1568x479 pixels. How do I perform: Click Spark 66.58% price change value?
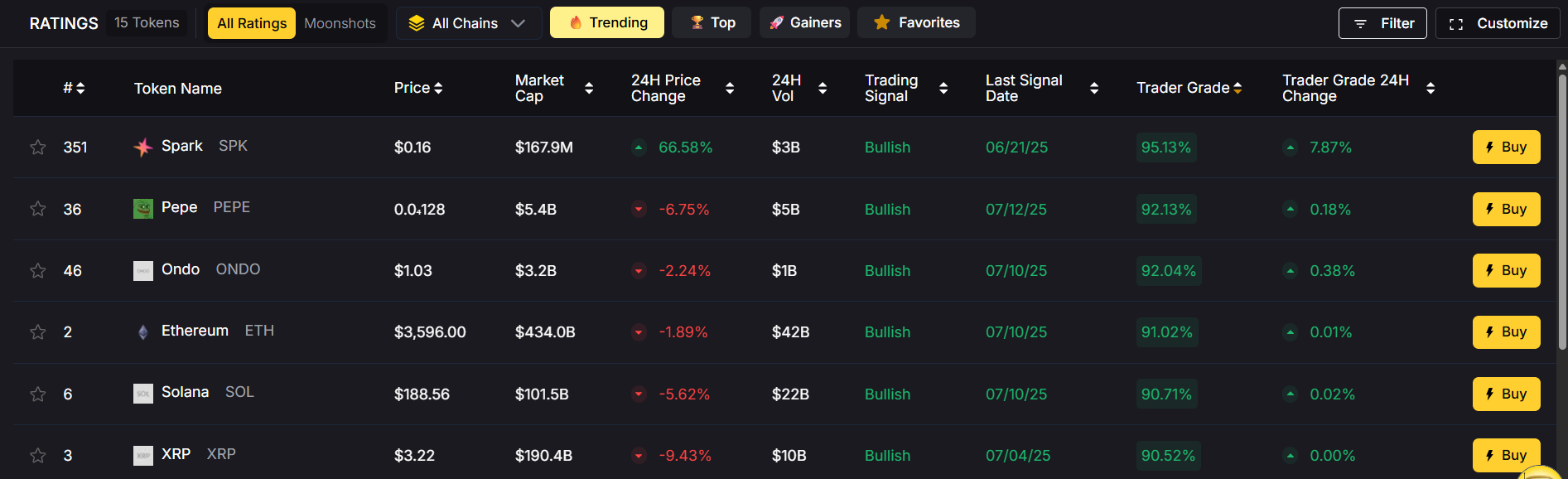click(685, 148)
